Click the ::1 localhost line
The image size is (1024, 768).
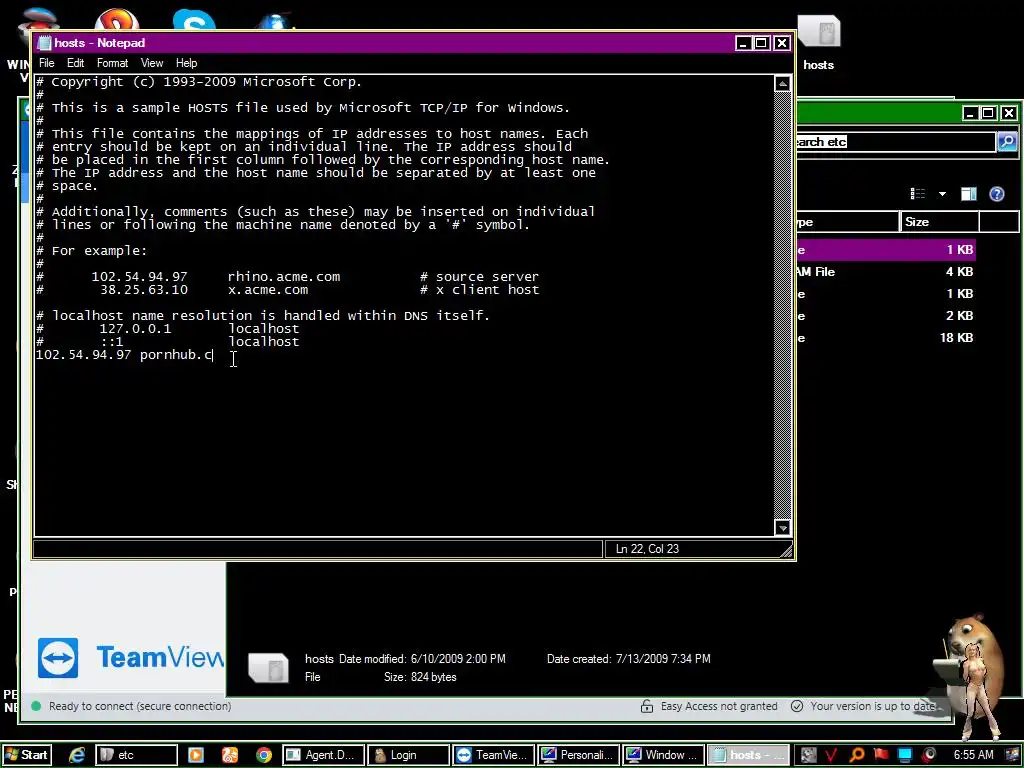point(168,342)
